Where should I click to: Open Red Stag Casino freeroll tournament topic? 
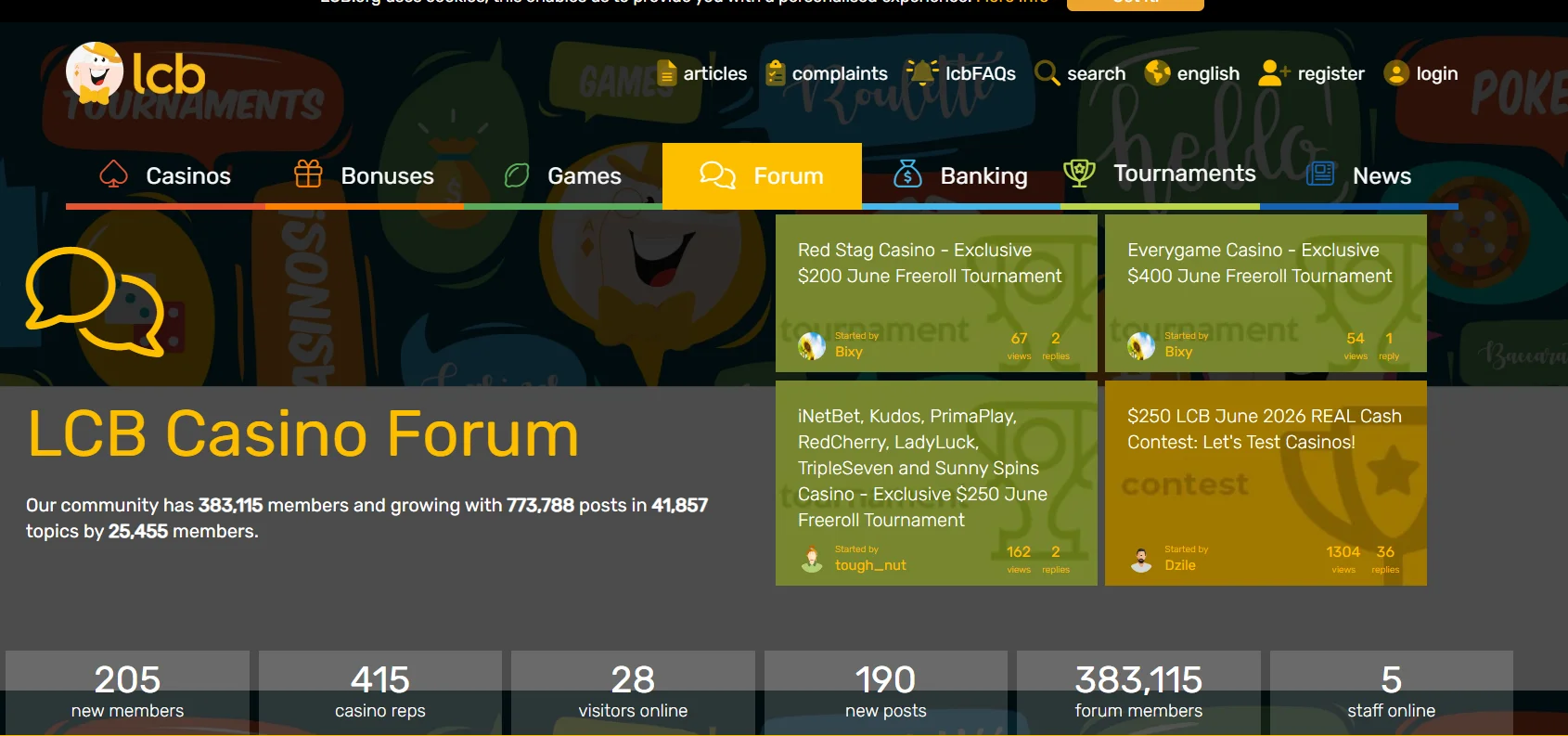[930, 263]
